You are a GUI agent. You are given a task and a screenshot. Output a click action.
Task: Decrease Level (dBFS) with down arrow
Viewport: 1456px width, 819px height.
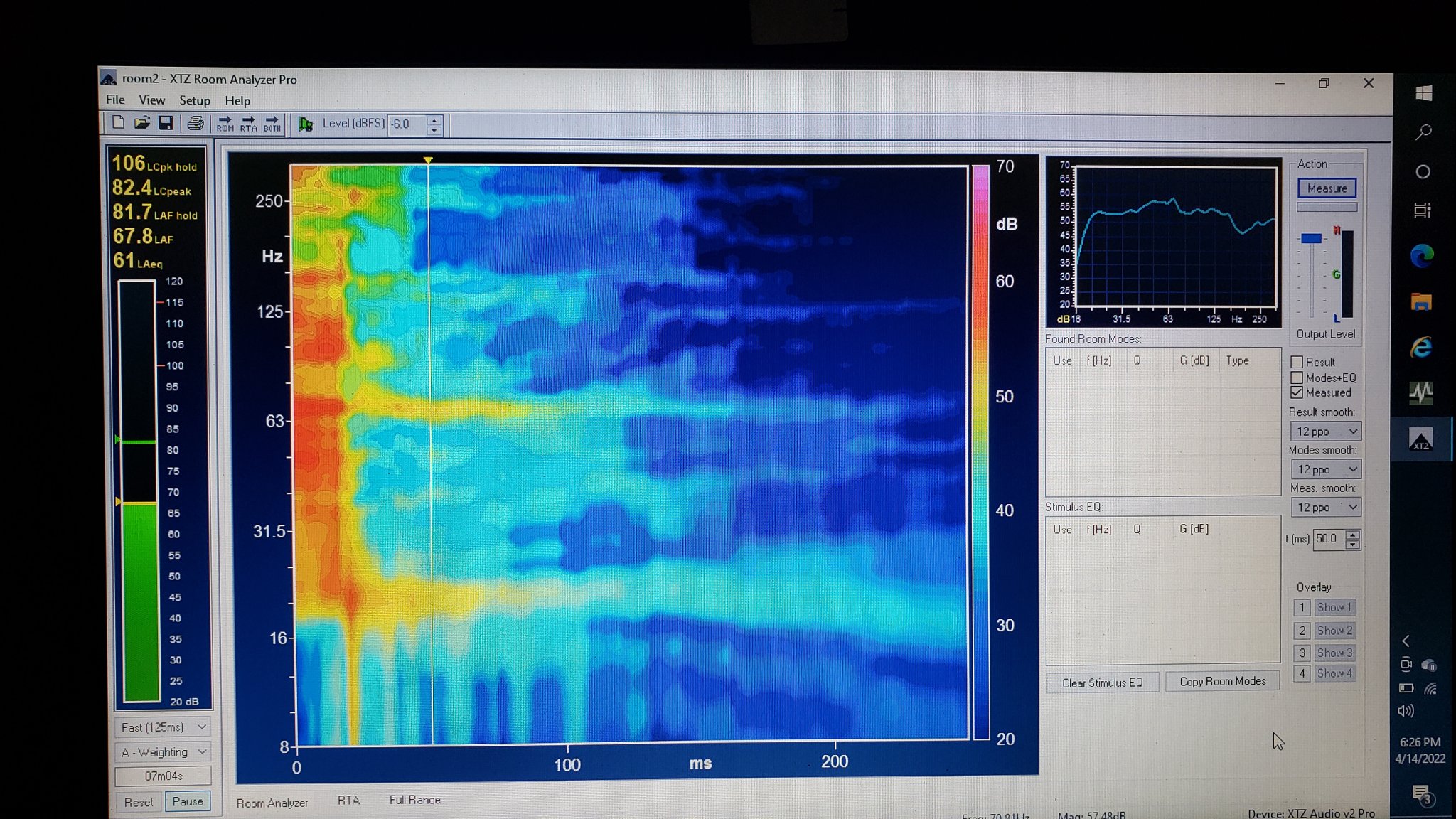434,130
